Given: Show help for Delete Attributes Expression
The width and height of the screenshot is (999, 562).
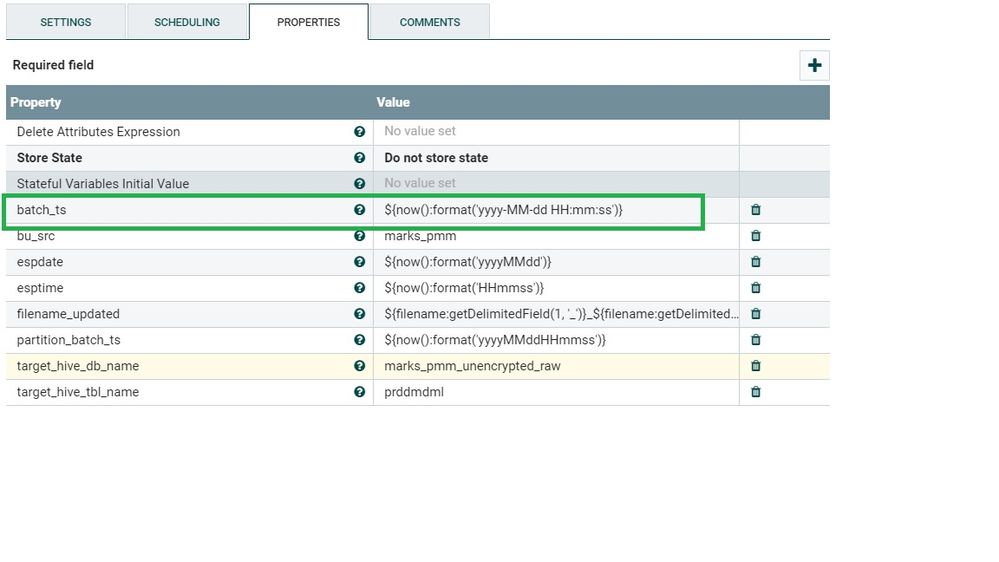Looking at the screenshot, I should (x=359, y=131).
